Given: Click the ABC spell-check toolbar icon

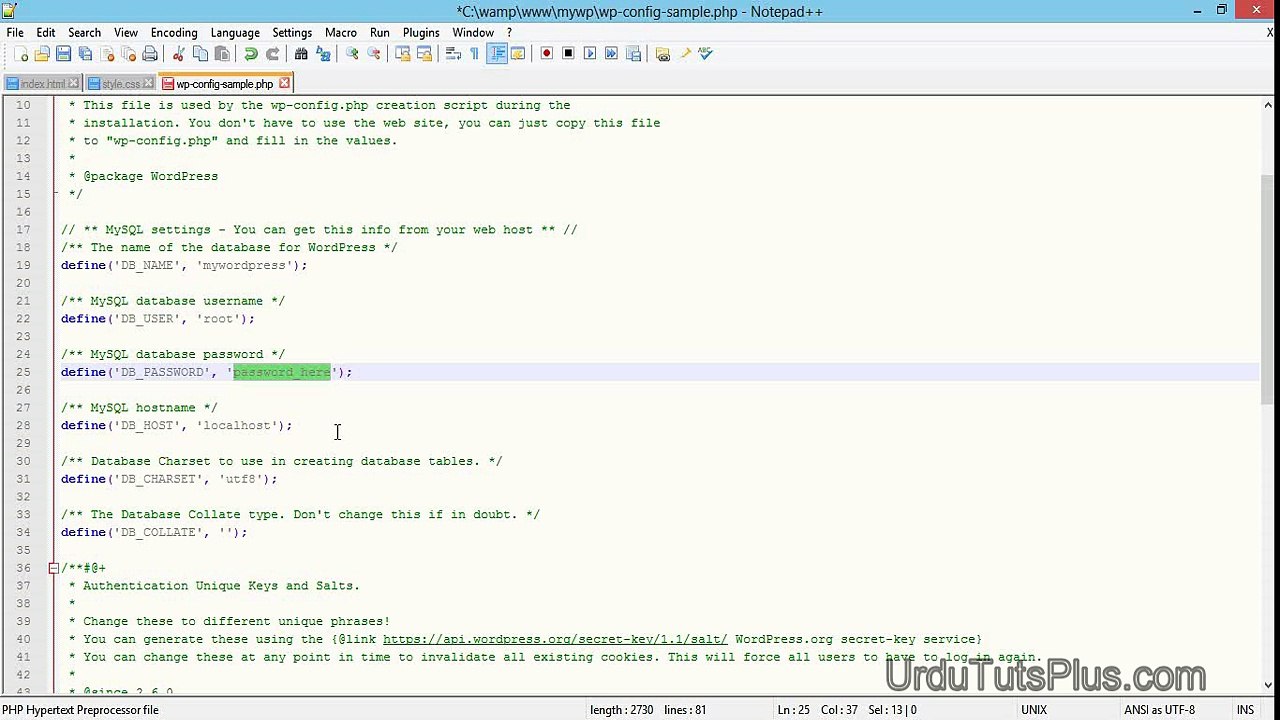Looking at the screenshot, I should pyautogui.click(x=705, y=53).
